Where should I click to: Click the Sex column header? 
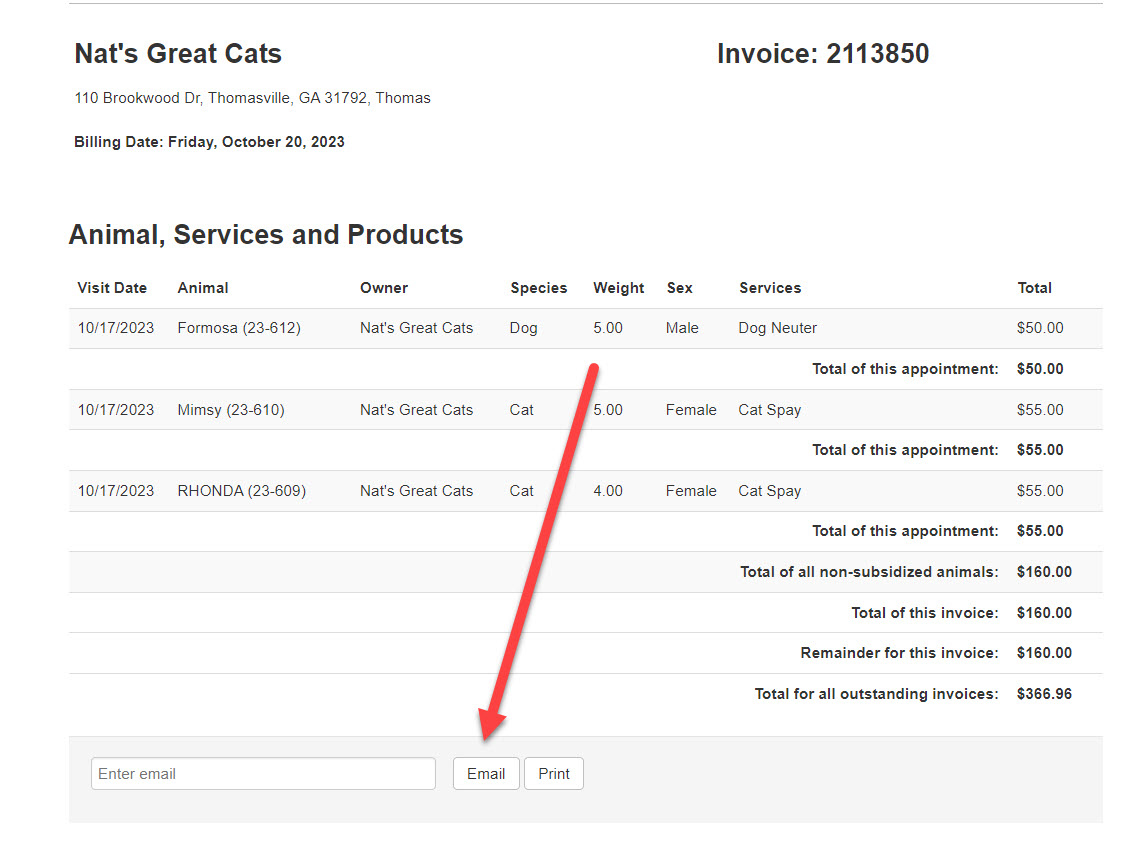click(679, 288)
